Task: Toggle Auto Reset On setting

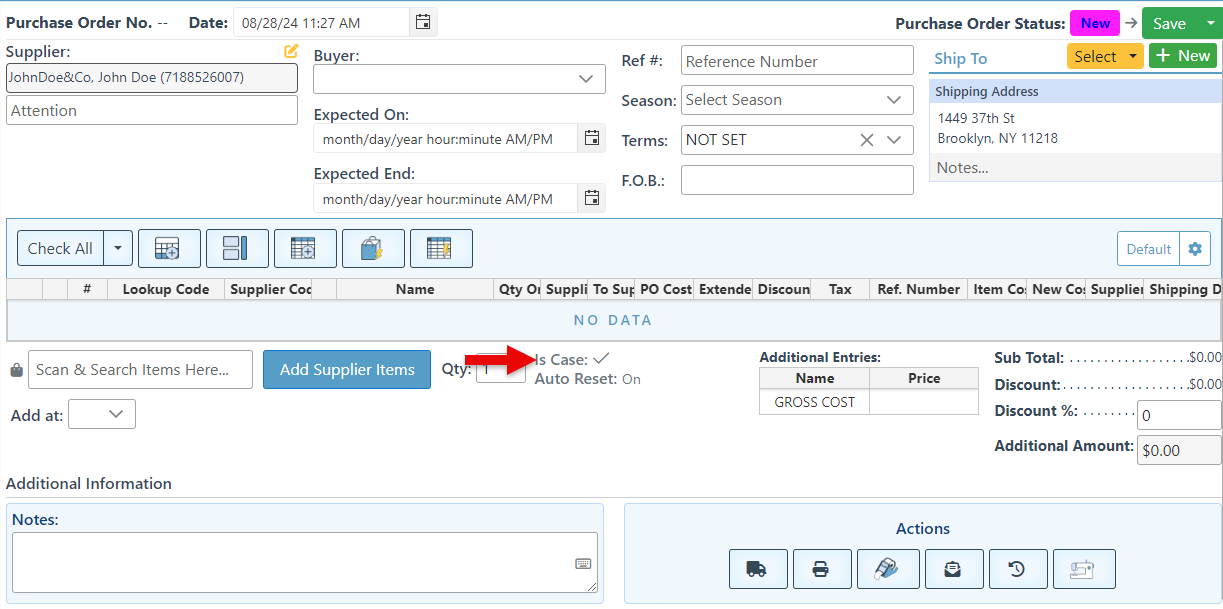Action: [631, 380]
